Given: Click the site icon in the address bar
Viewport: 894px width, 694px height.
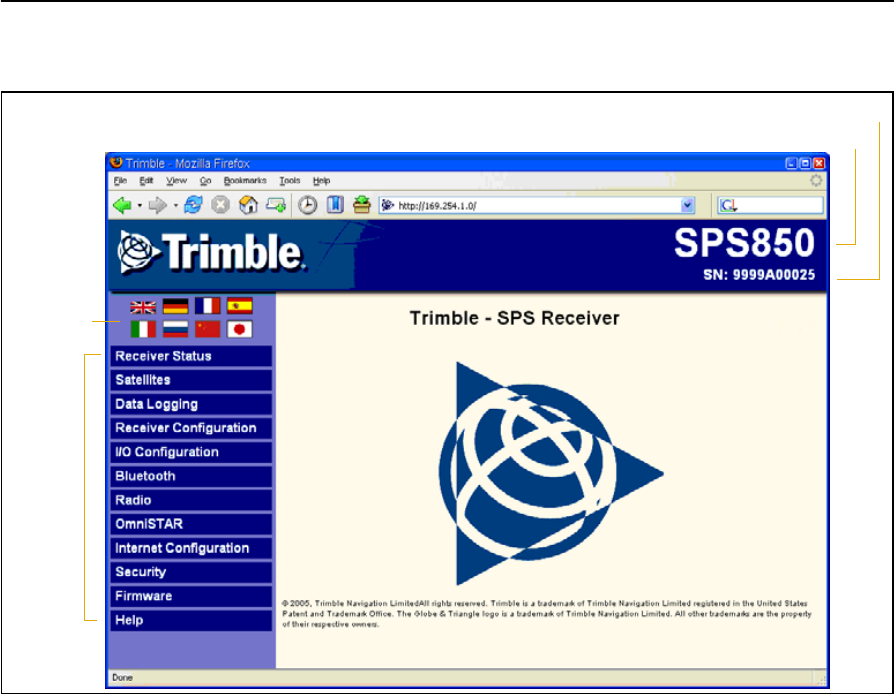Looking at the screenshot, I should [x=388, y=205].
